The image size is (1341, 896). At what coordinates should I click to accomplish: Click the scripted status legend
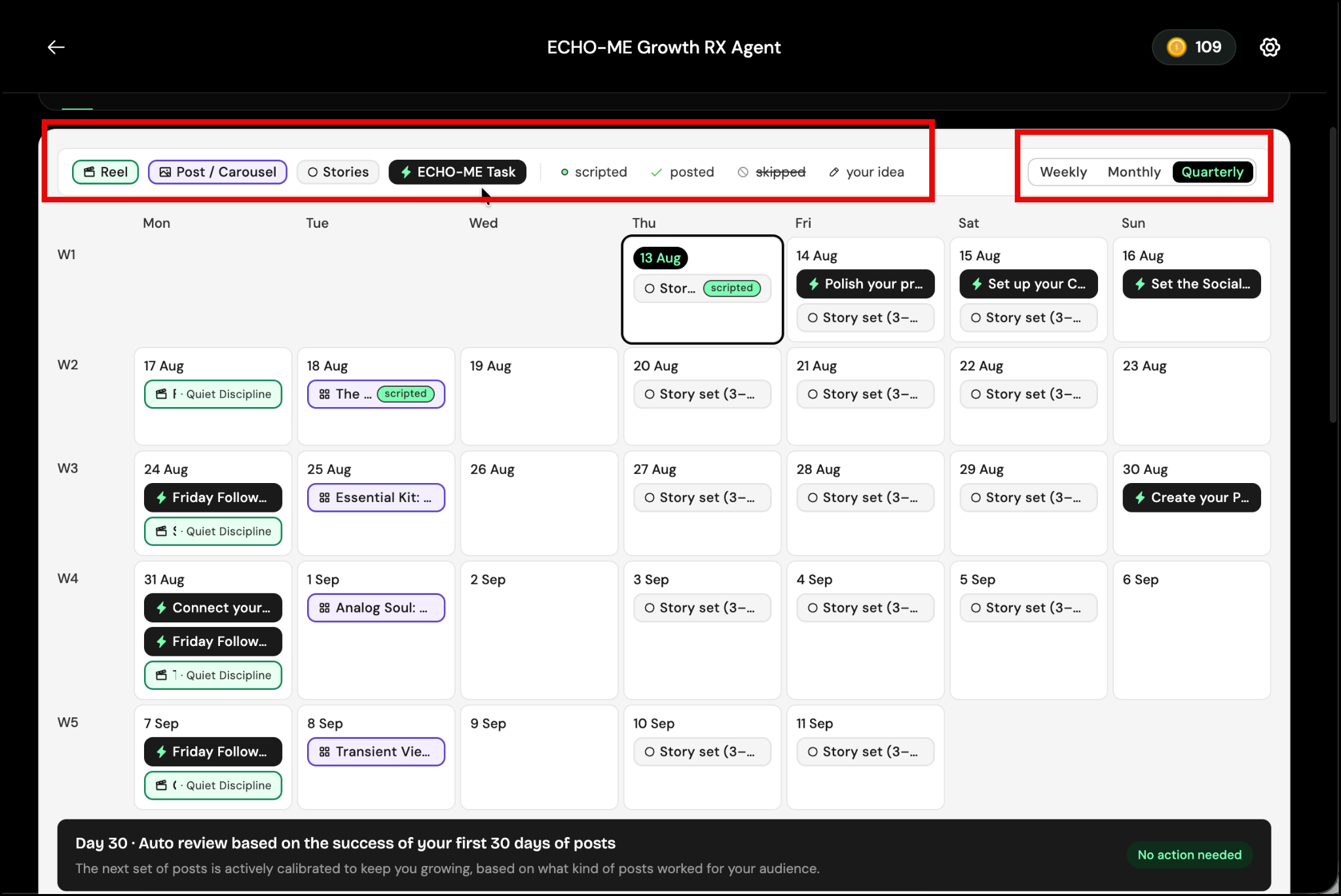click(x=594, y=172)
